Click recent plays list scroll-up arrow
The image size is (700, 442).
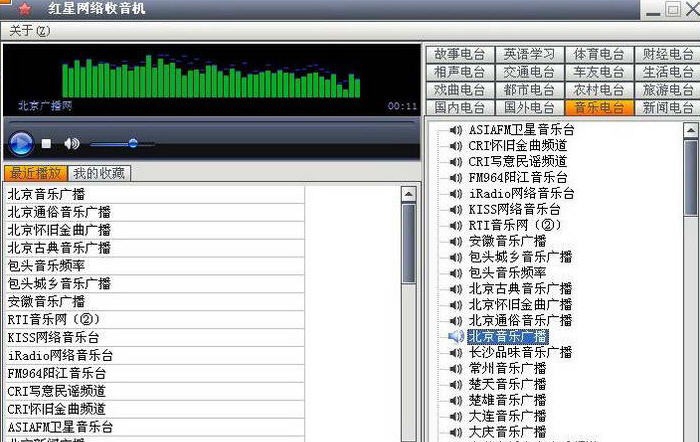click(x=408, y=194)
